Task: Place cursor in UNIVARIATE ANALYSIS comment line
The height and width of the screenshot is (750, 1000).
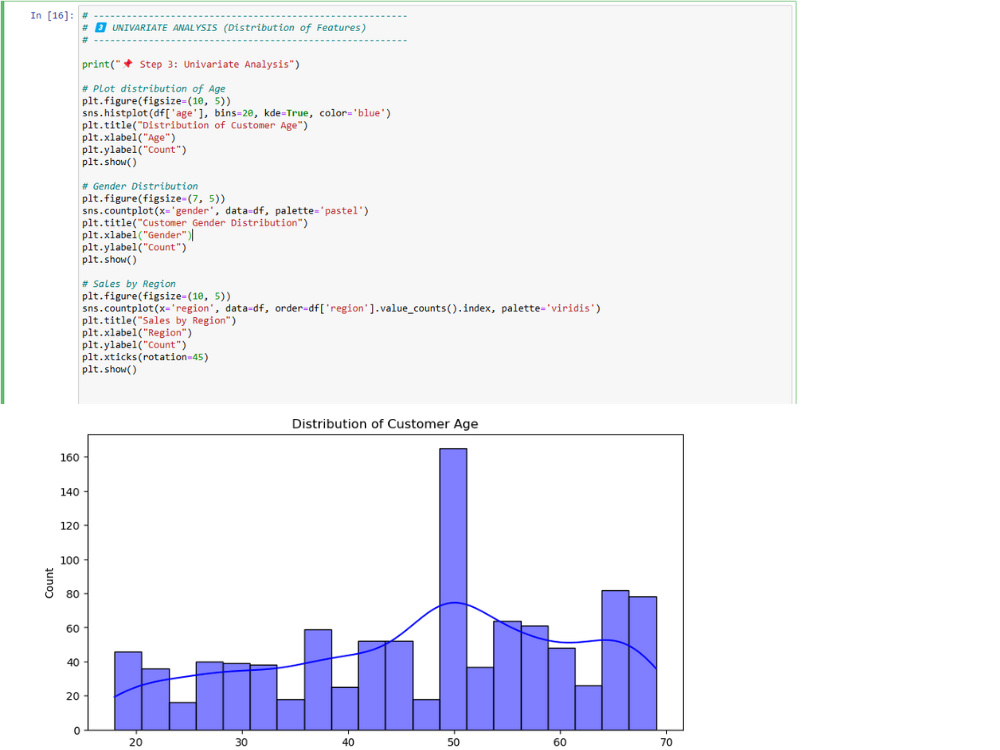Action: (x=224, y=27)
